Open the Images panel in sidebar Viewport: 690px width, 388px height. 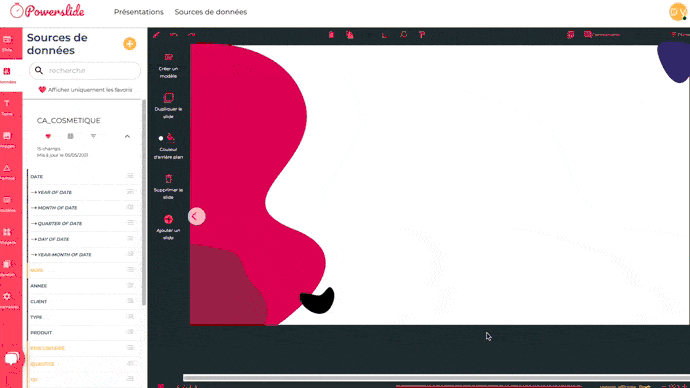click(8, 139)
